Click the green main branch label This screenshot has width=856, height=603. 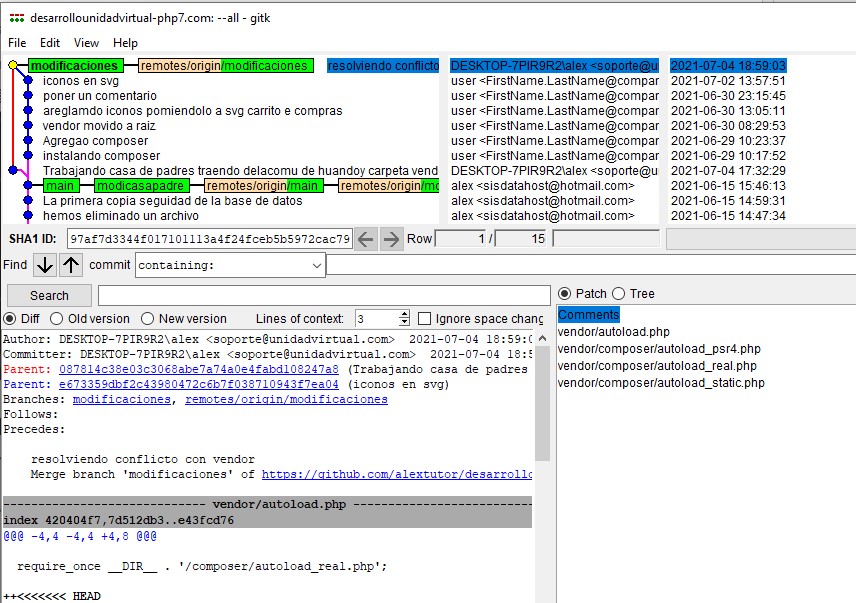pos(61,186)
